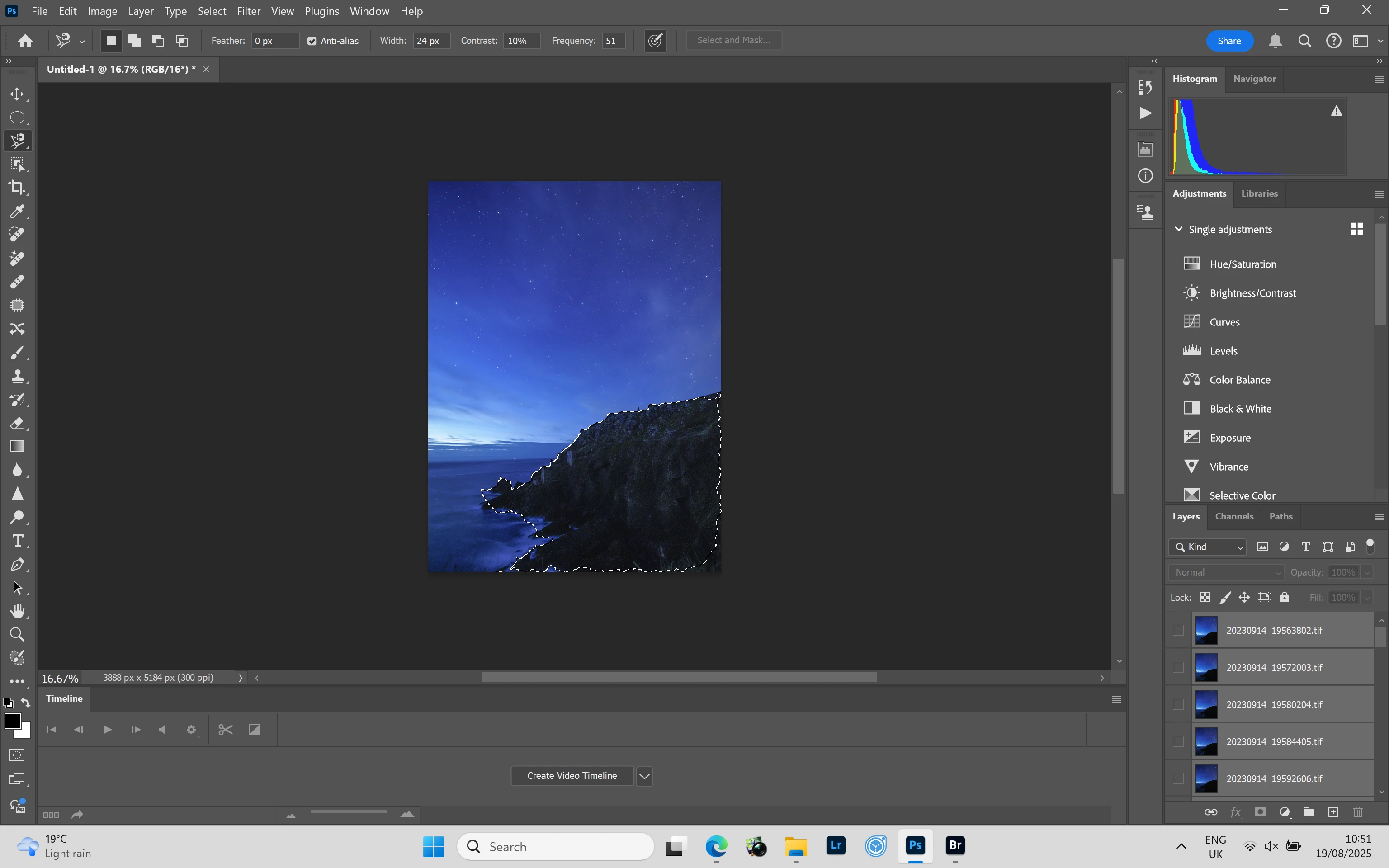Select the Crop tool

(x=17, y=188)
